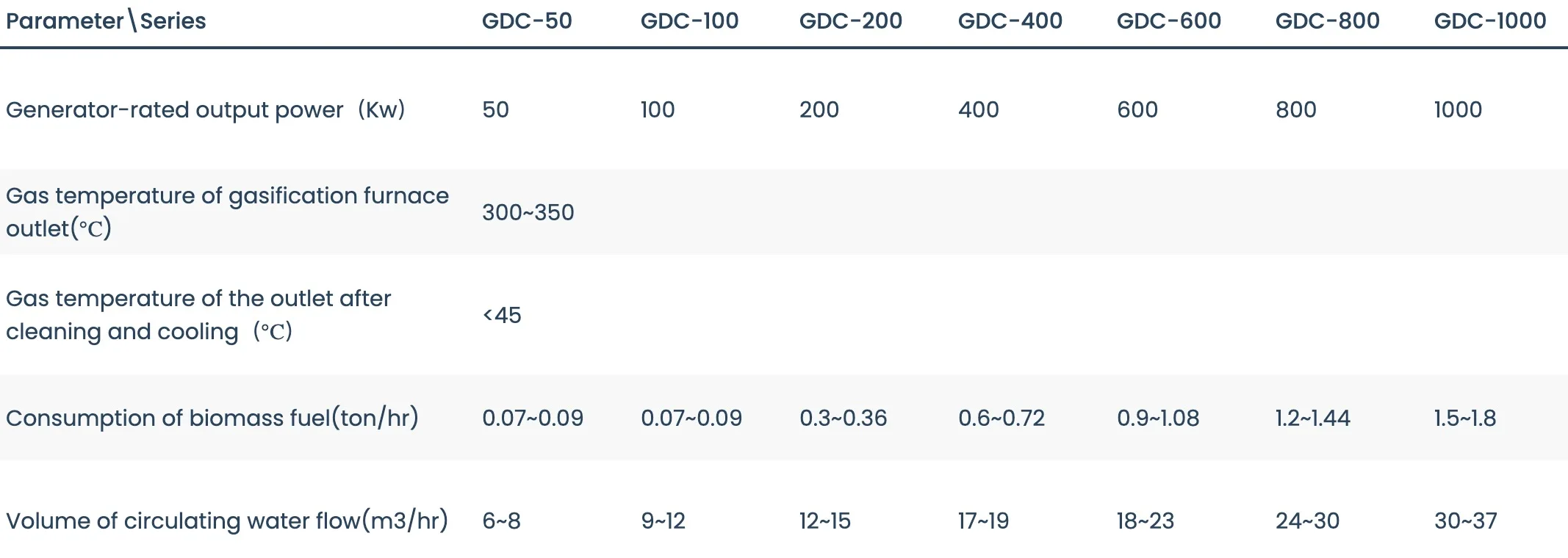1568x558 pixels.
Task: Click the GDC-200 column header
Action: (x=850, y=21)
